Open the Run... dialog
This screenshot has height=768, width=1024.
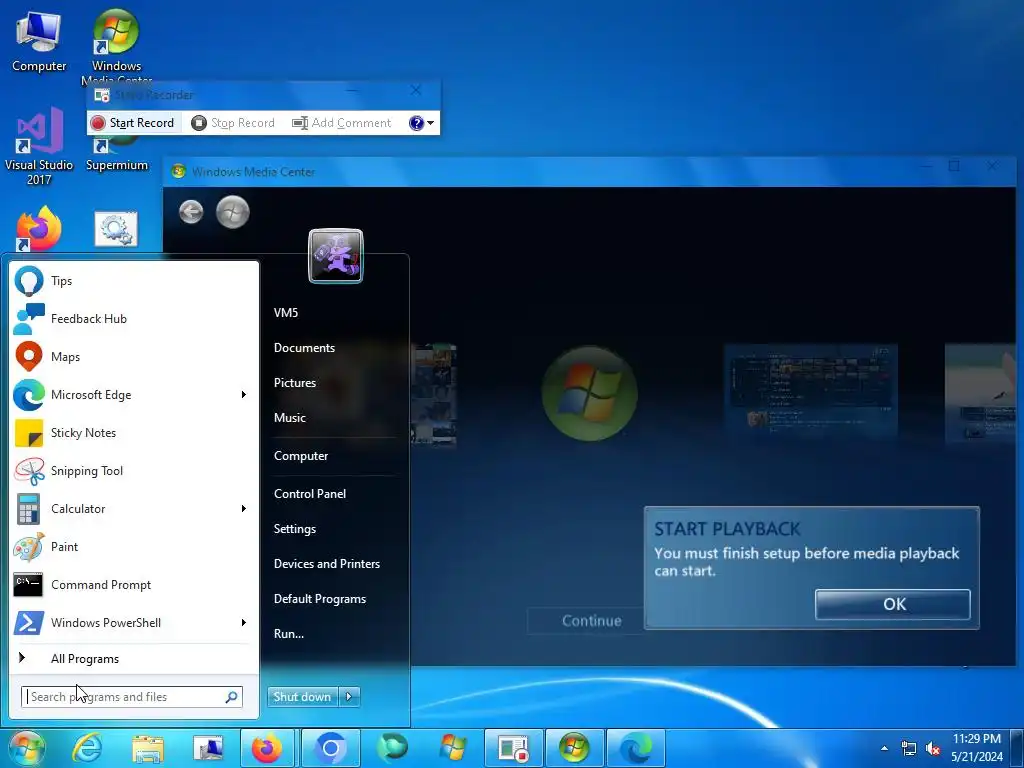(289, 633)
